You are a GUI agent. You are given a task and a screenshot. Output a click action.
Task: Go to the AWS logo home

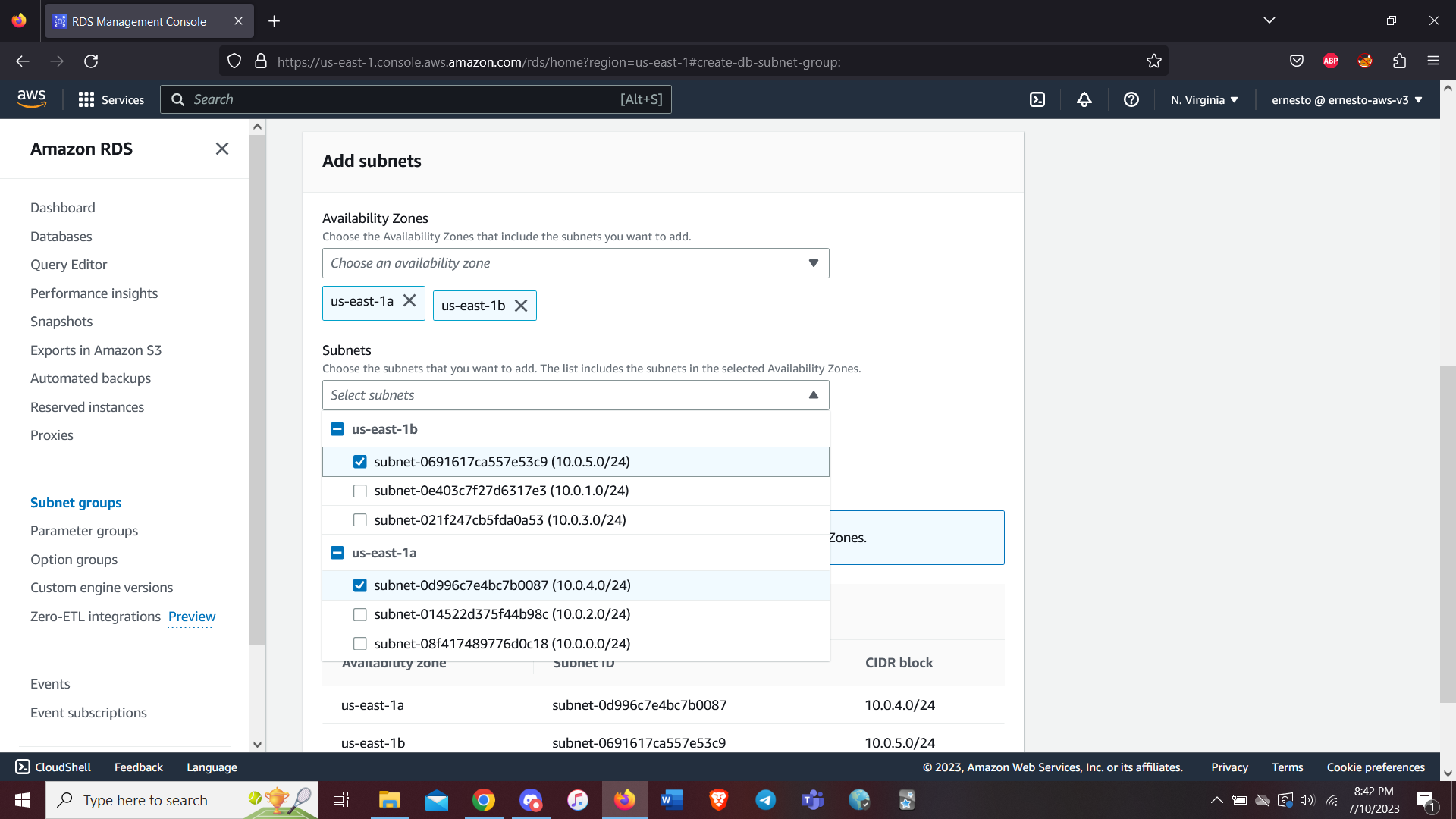[x=31, y=99]
